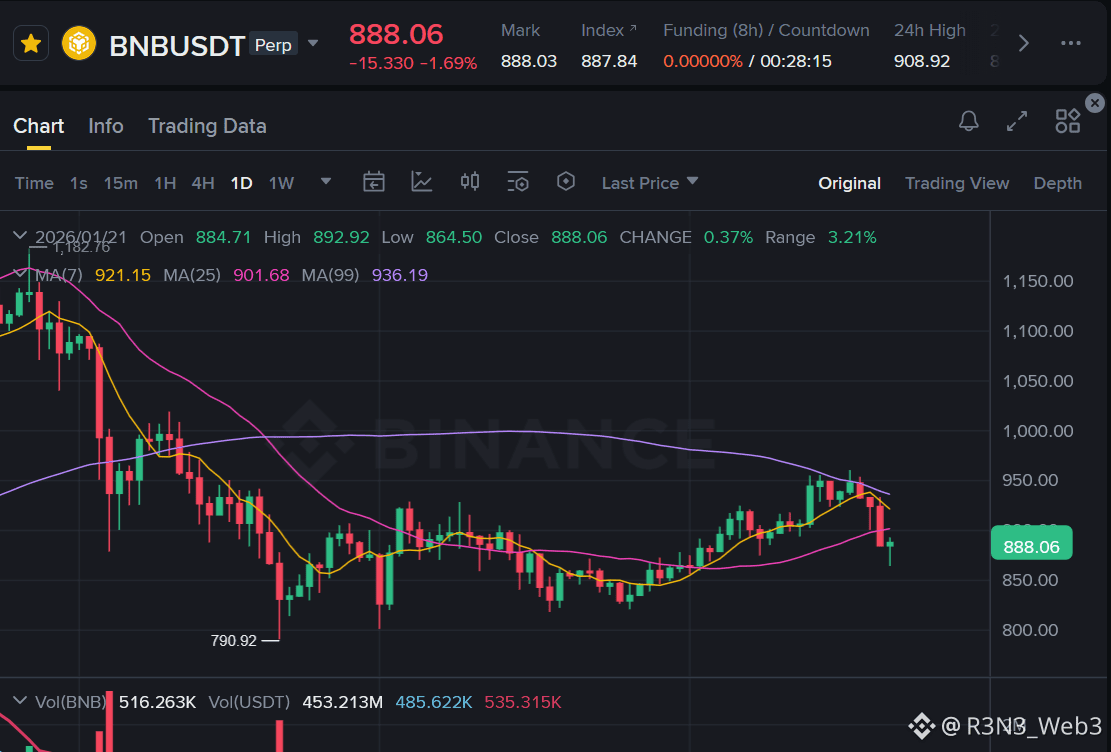Select the 1W interval
Image resolution: width=1111 pixels, height=752 pixels.
281,183
